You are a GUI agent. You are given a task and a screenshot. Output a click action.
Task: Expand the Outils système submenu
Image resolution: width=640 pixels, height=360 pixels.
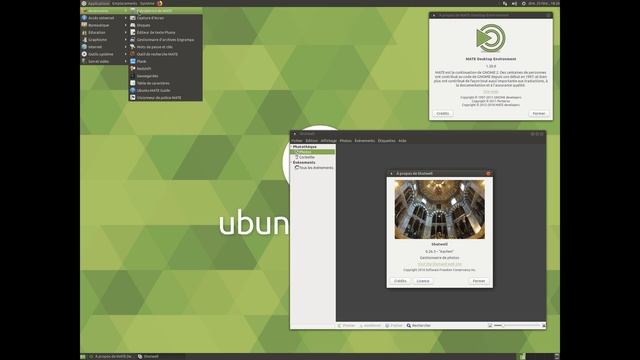point(105,54)
